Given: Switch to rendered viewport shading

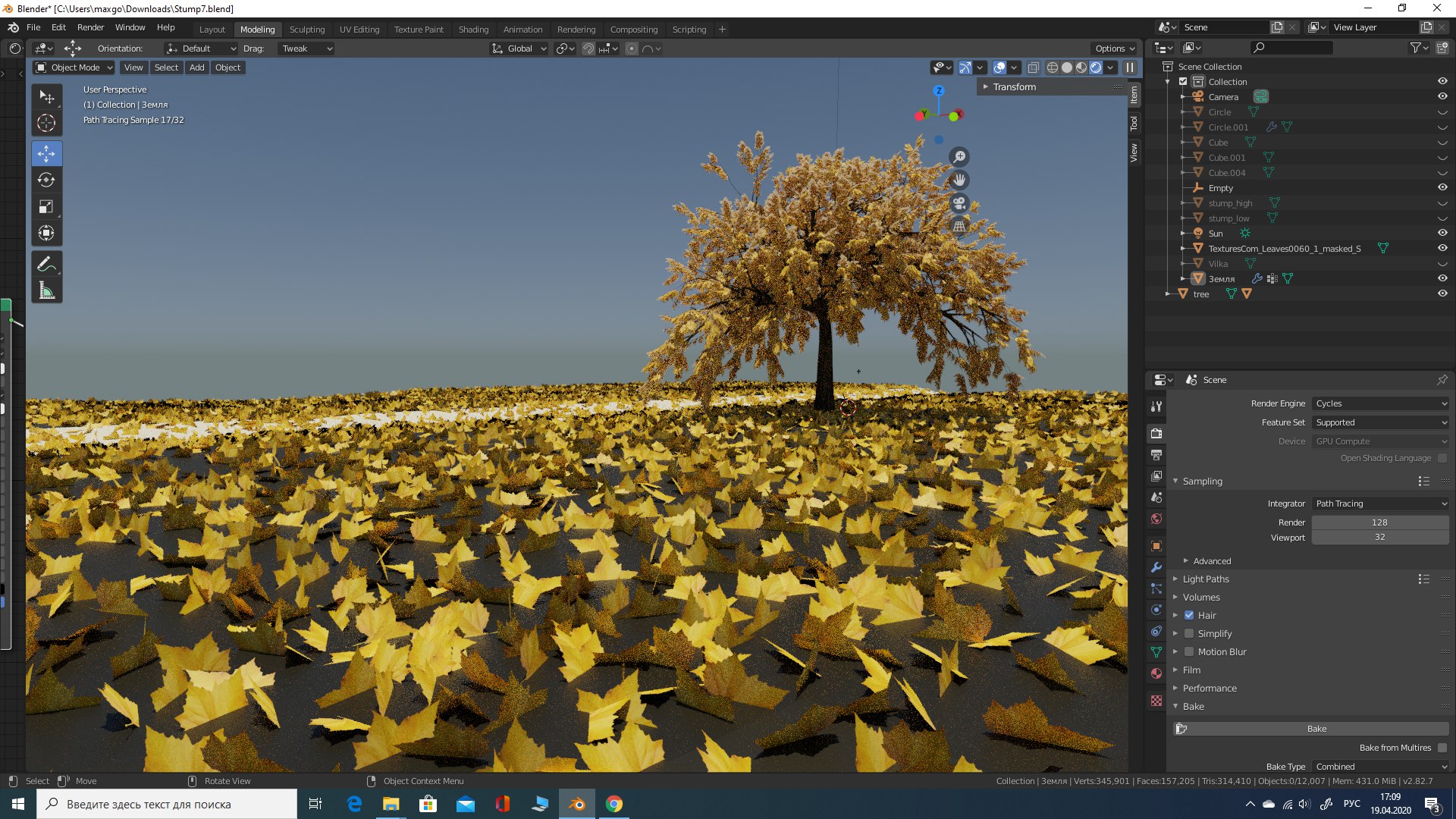Looking at the screenshot, I should click(1096, 67).
